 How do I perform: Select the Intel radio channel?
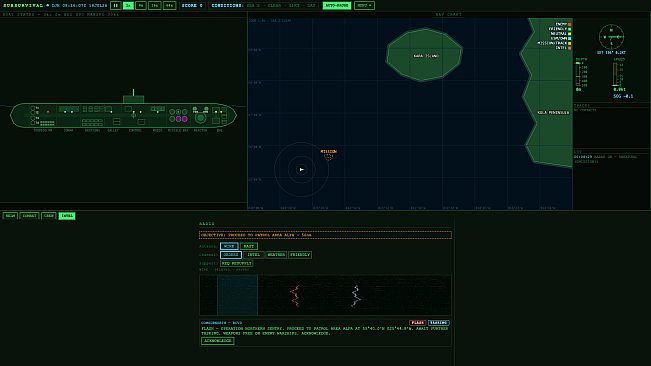click(x=253, y=255)
